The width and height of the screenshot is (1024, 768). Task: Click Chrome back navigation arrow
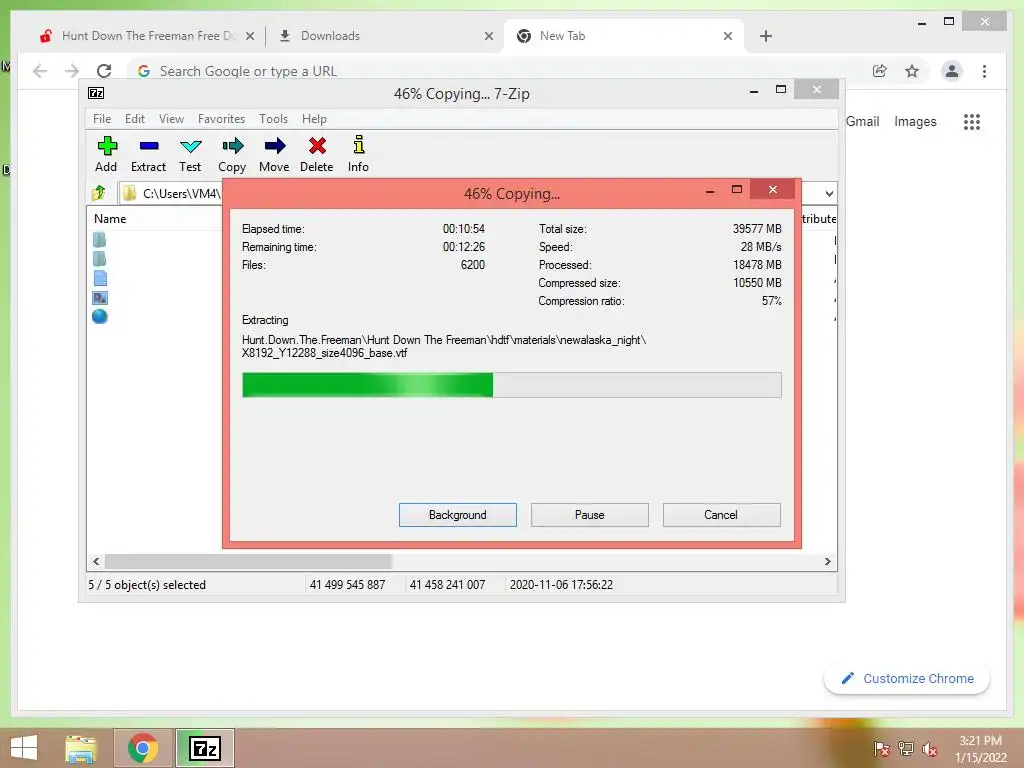[40, 71]
